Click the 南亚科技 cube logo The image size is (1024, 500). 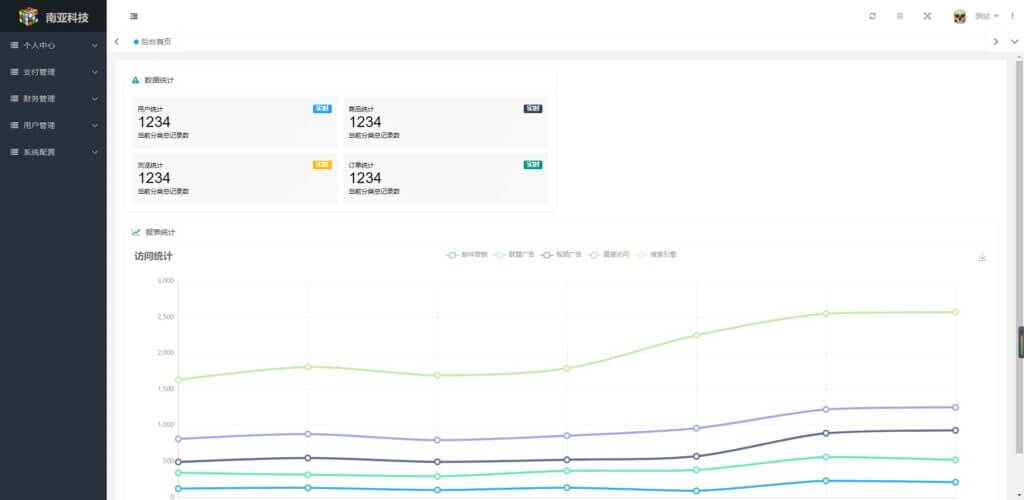29,16
